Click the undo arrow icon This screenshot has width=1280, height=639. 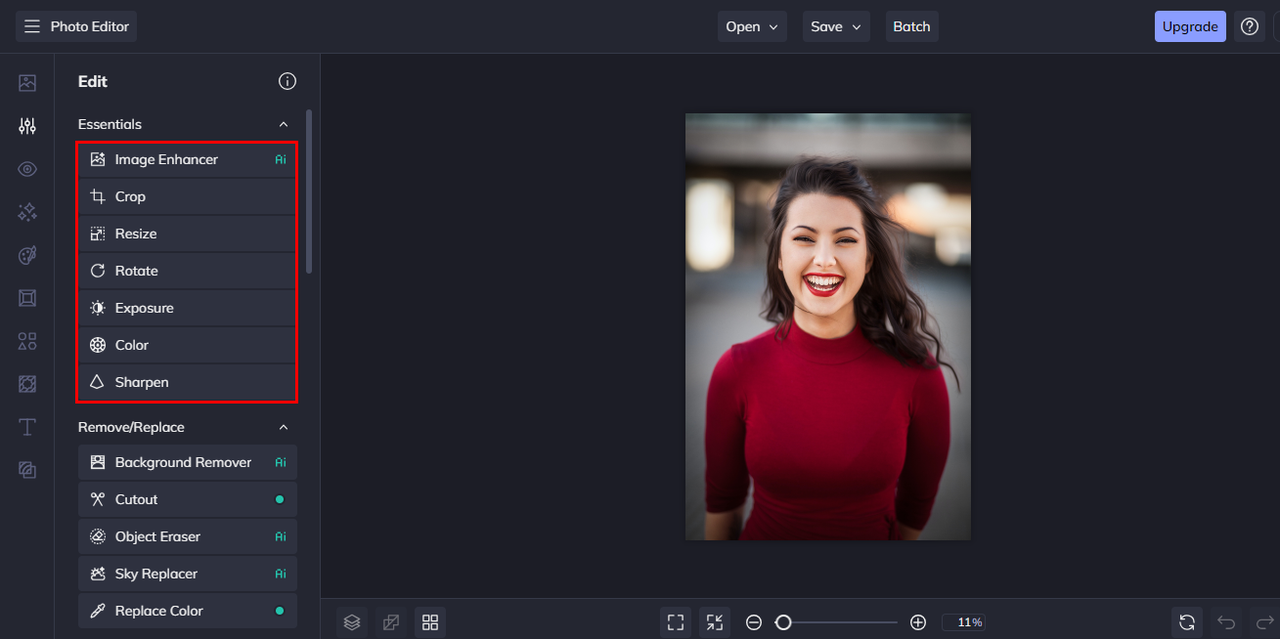tap(1226, 622)
